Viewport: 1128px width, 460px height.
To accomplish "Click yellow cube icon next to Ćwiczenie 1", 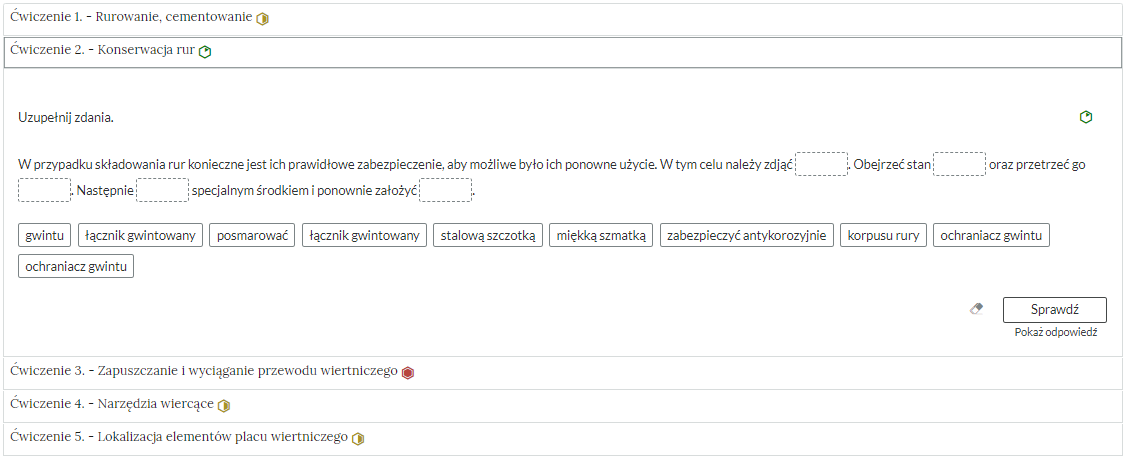I will [263, 19].
